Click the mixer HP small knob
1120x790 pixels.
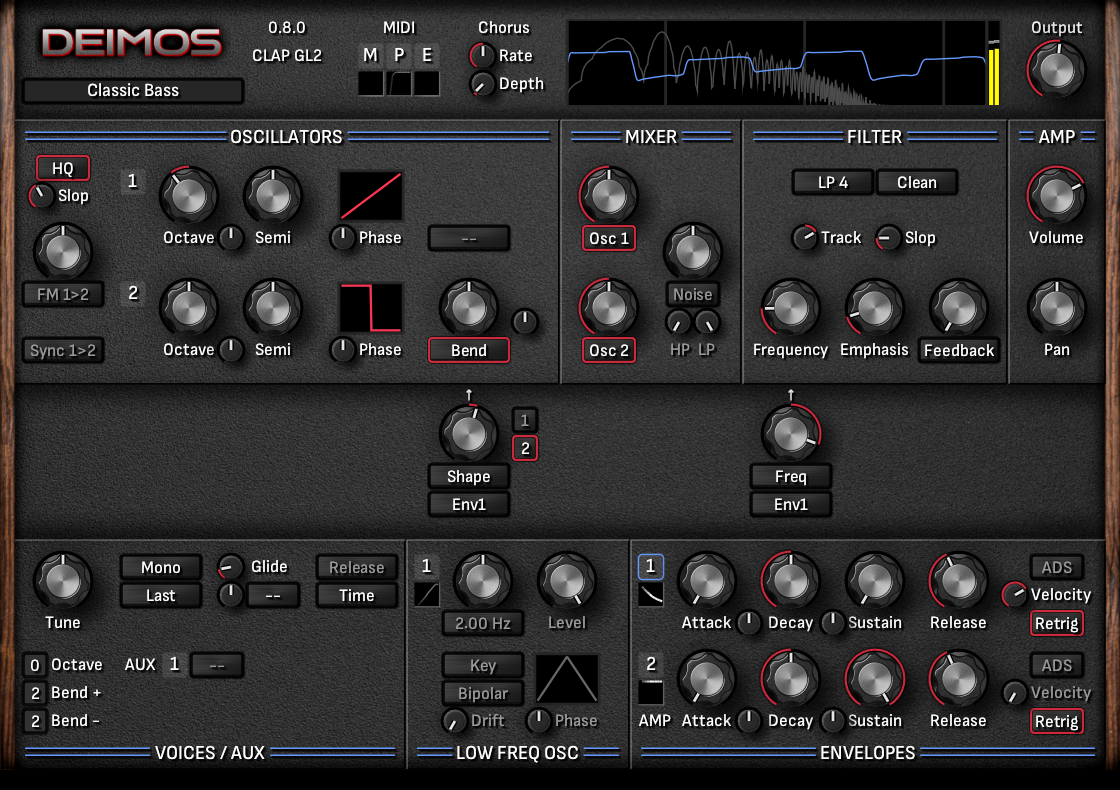tap(679, 323)
